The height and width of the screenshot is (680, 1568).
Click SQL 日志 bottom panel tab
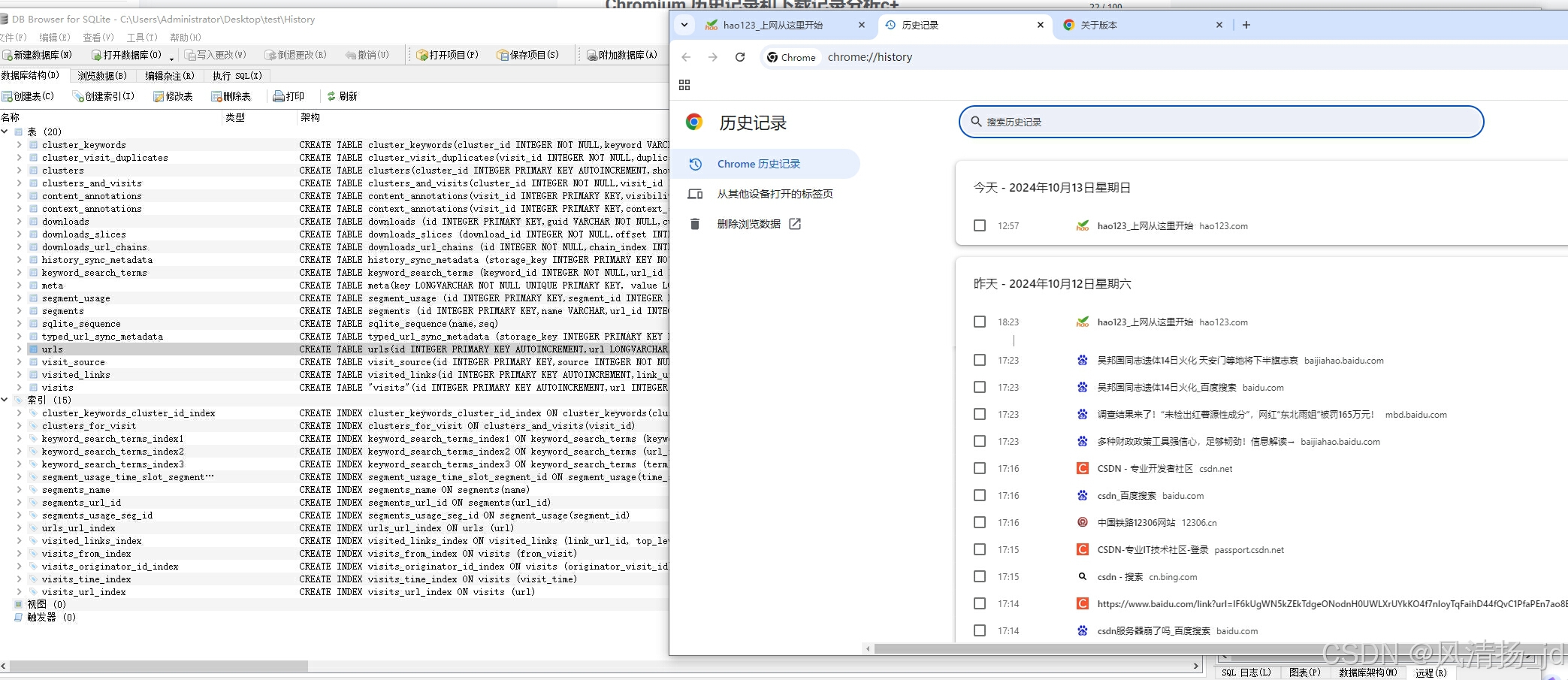pyautogui.click(x=1246, y=672)
